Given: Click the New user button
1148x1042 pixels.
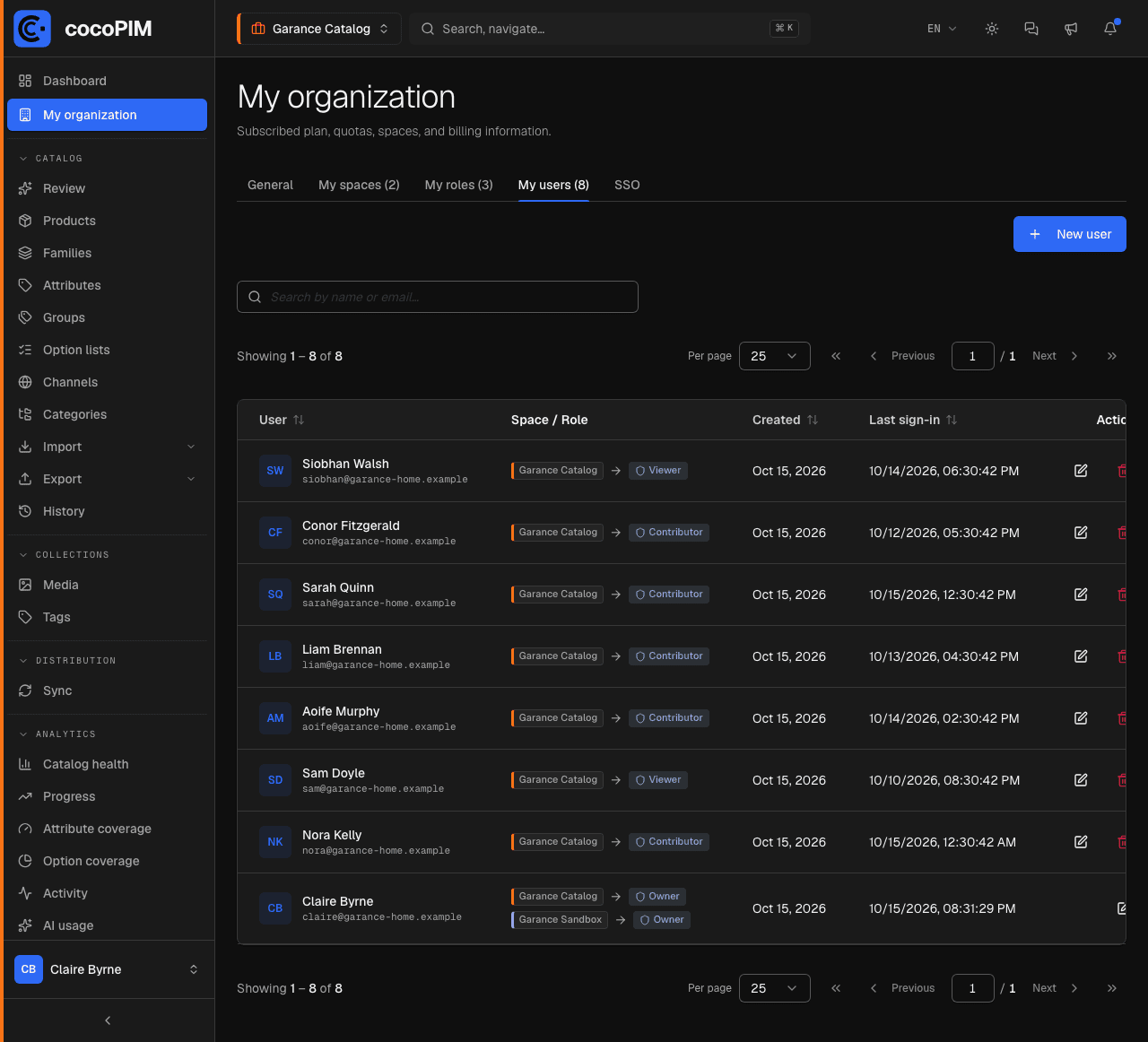Looking at the screenshot, I should coord(1070,234).
